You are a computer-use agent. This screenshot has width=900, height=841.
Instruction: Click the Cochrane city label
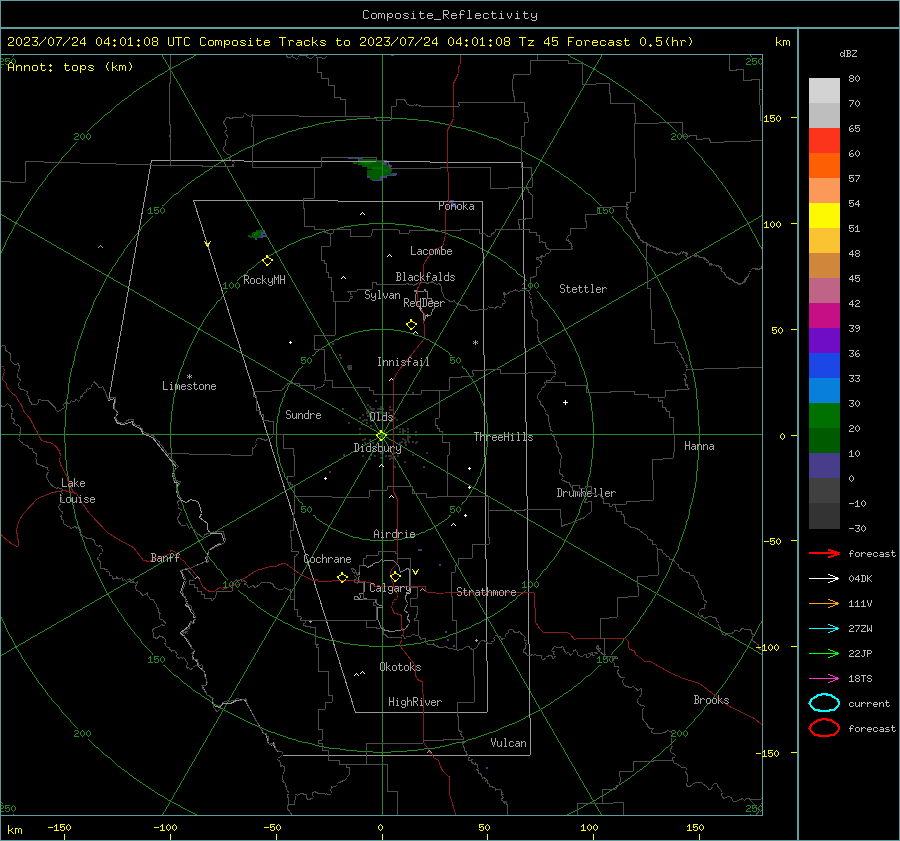point(327,559)
